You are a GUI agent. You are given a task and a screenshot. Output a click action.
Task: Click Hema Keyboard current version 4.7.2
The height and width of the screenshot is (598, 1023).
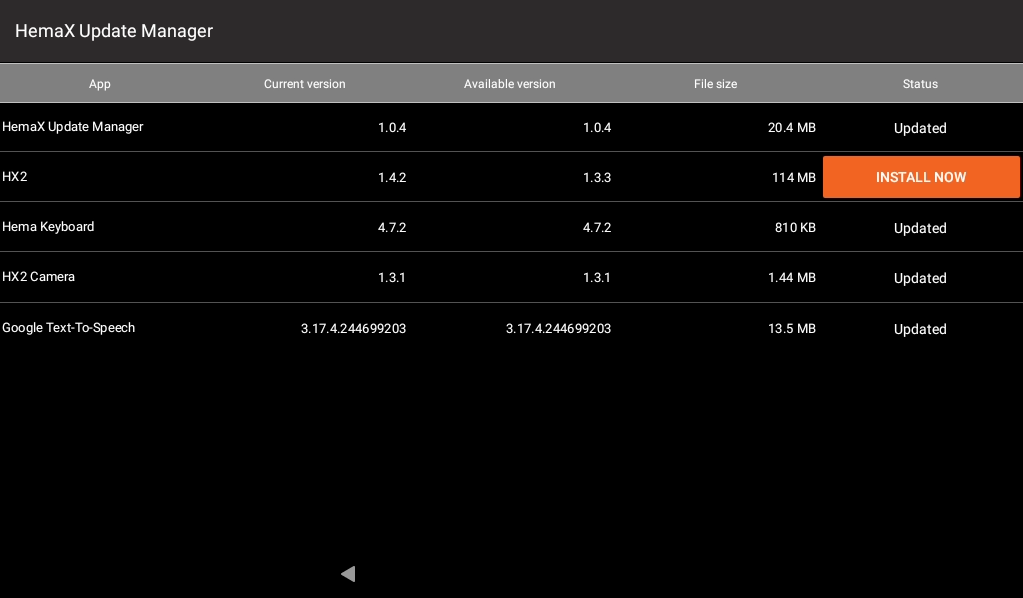[x=392, y=228]
